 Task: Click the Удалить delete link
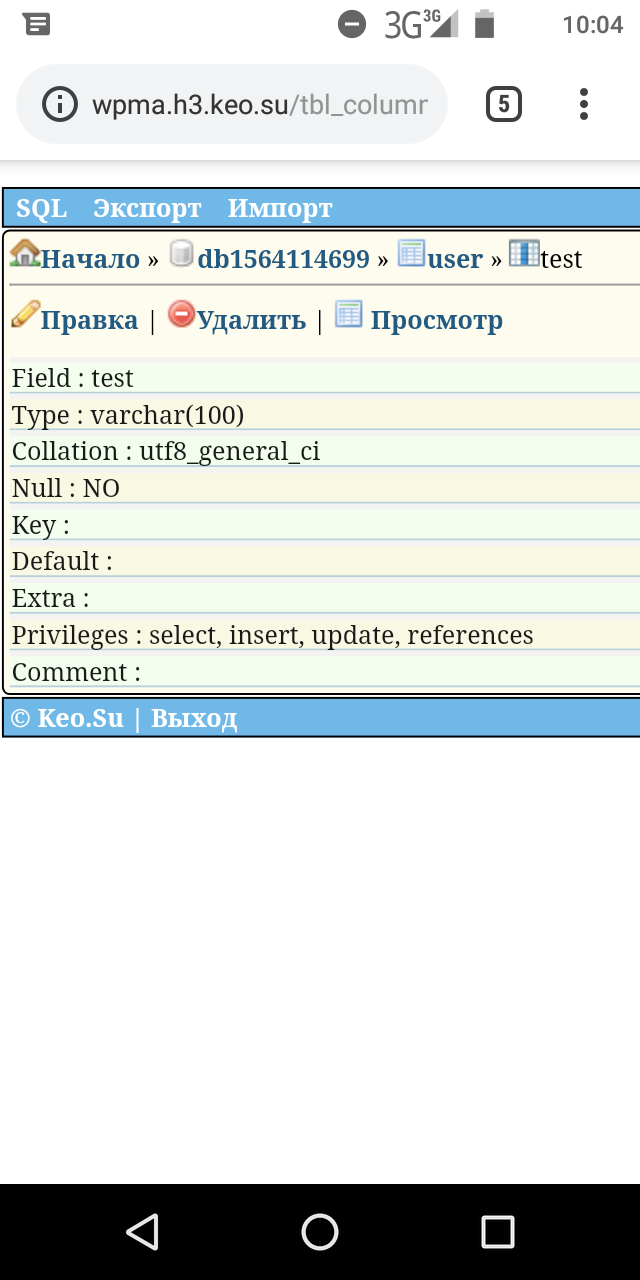pos(251,320)
